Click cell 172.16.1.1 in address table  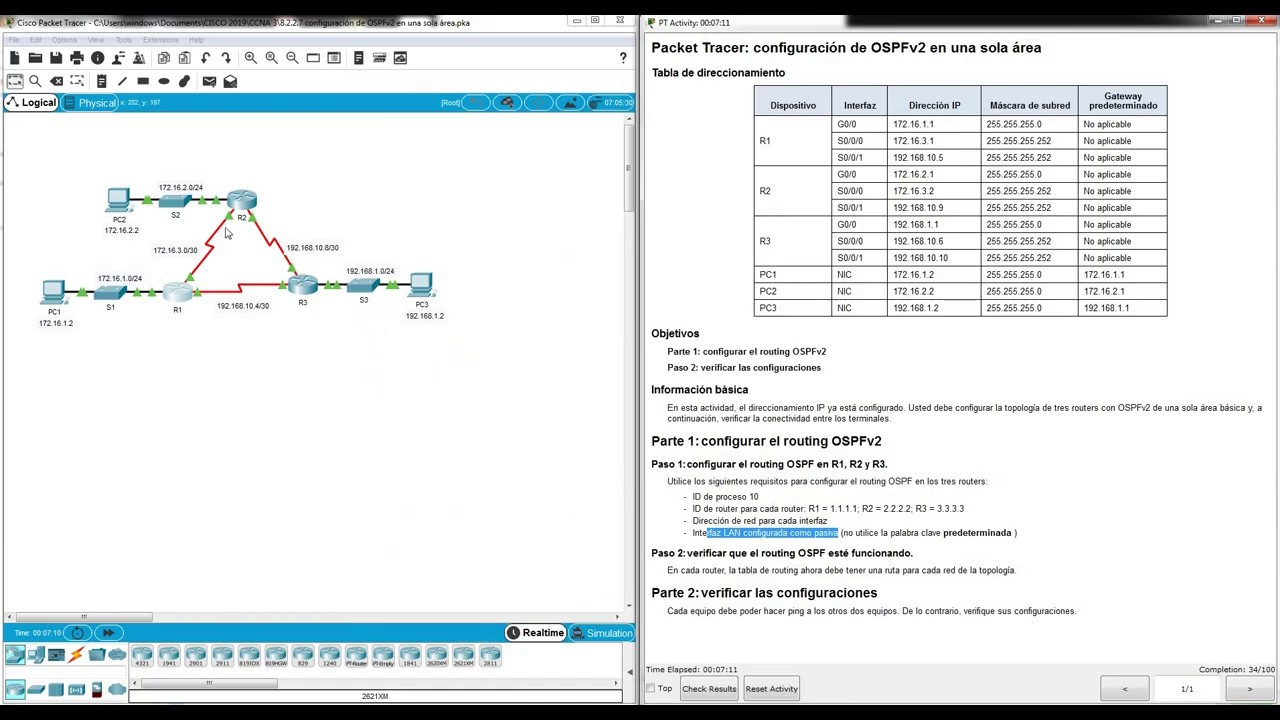[935, 124]
